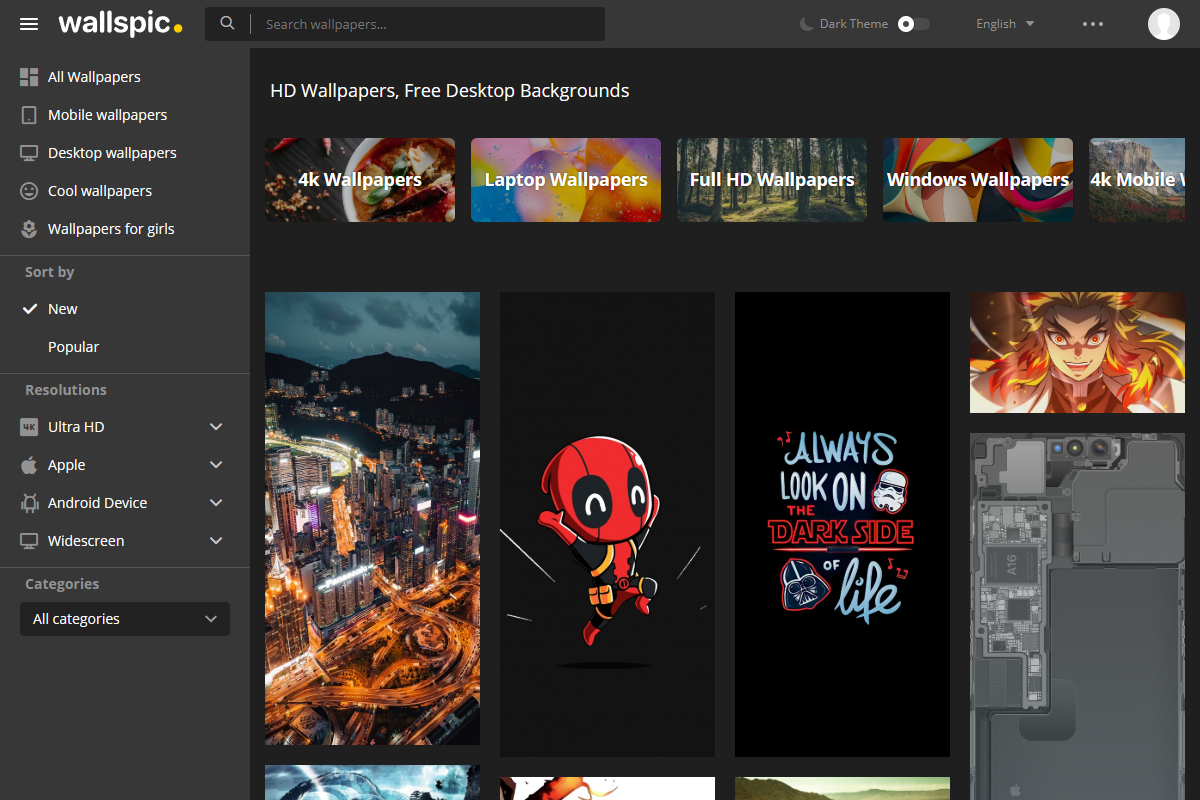Toggle the Dark Theme switch
Viewport: 1200px width, 800px height.
tap(912, 24)
